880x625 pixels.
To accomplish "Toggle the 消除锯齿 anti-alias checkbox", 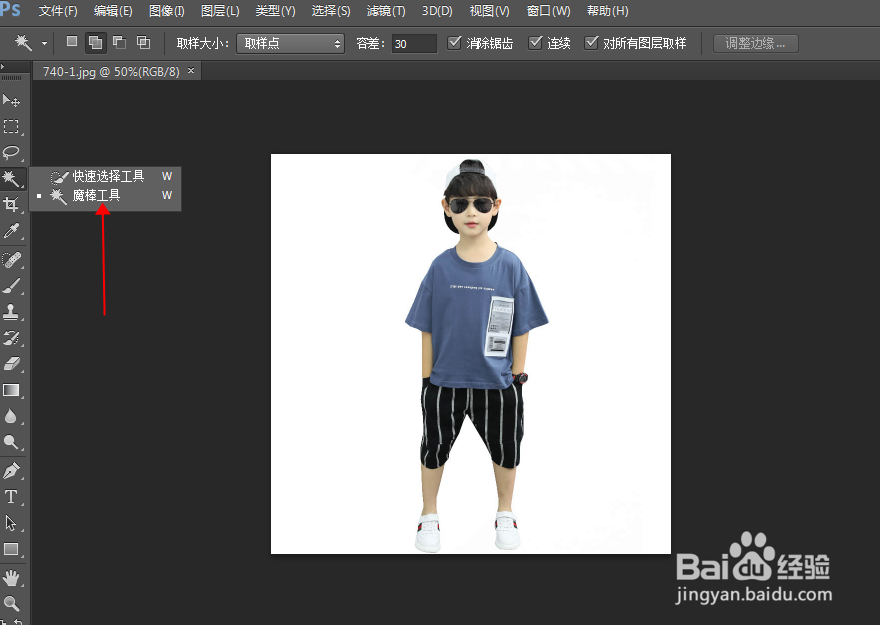I will [x=455, y=43].
